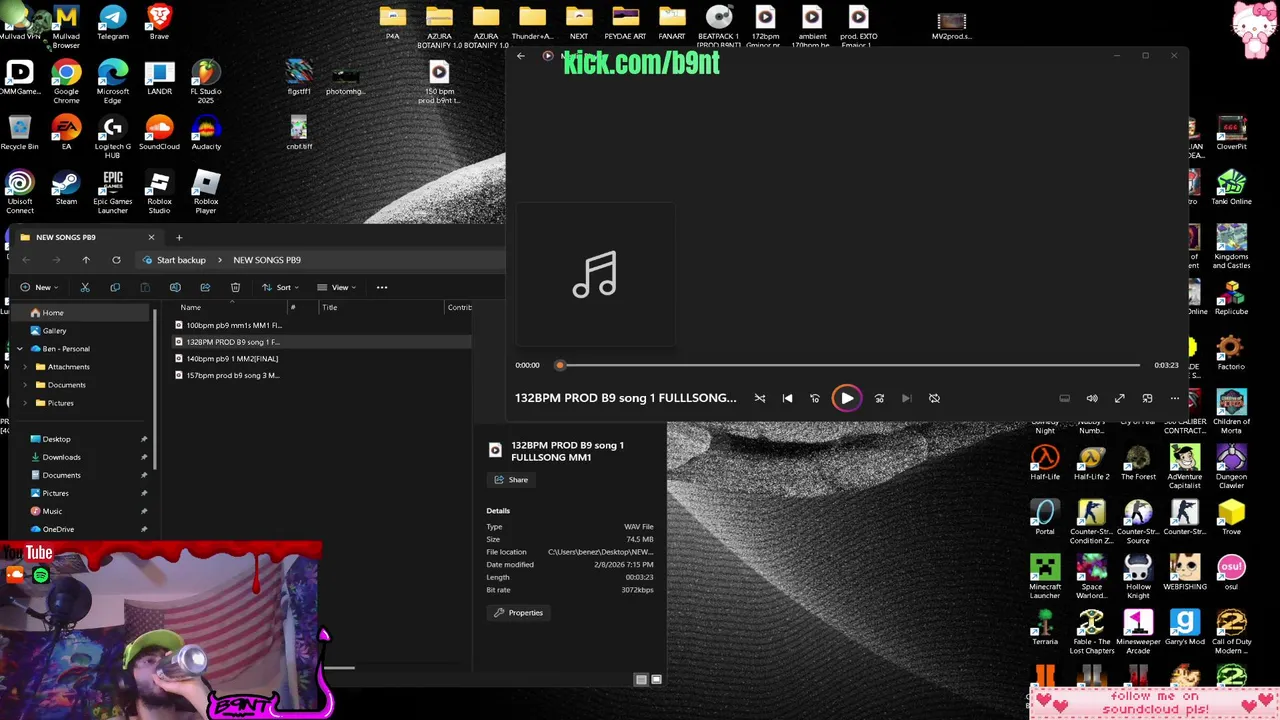Open the Minecraft Launcher desktop icon
The height and width of the screenshot is (720, 1280).
(1045, 577)
